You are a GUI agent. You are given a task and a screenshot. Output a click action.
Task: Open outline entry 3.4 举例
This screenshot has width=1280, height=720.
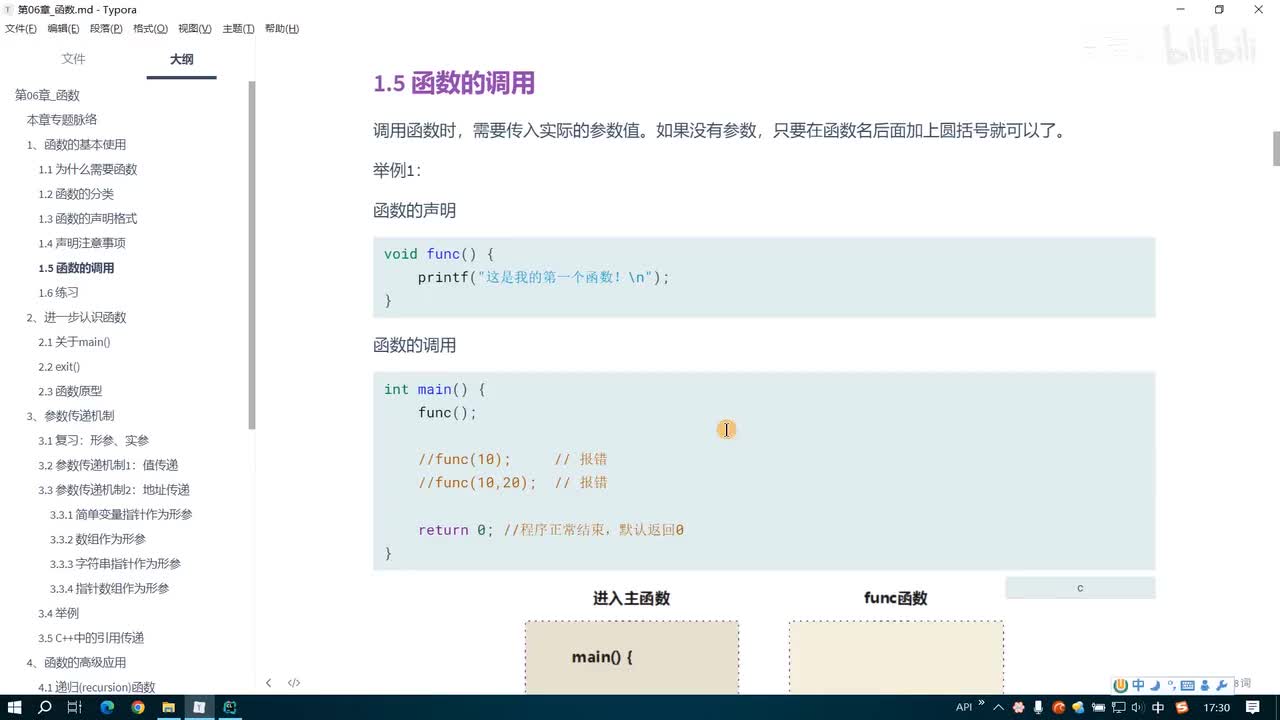pyautogui.click(x=58, y=613)
